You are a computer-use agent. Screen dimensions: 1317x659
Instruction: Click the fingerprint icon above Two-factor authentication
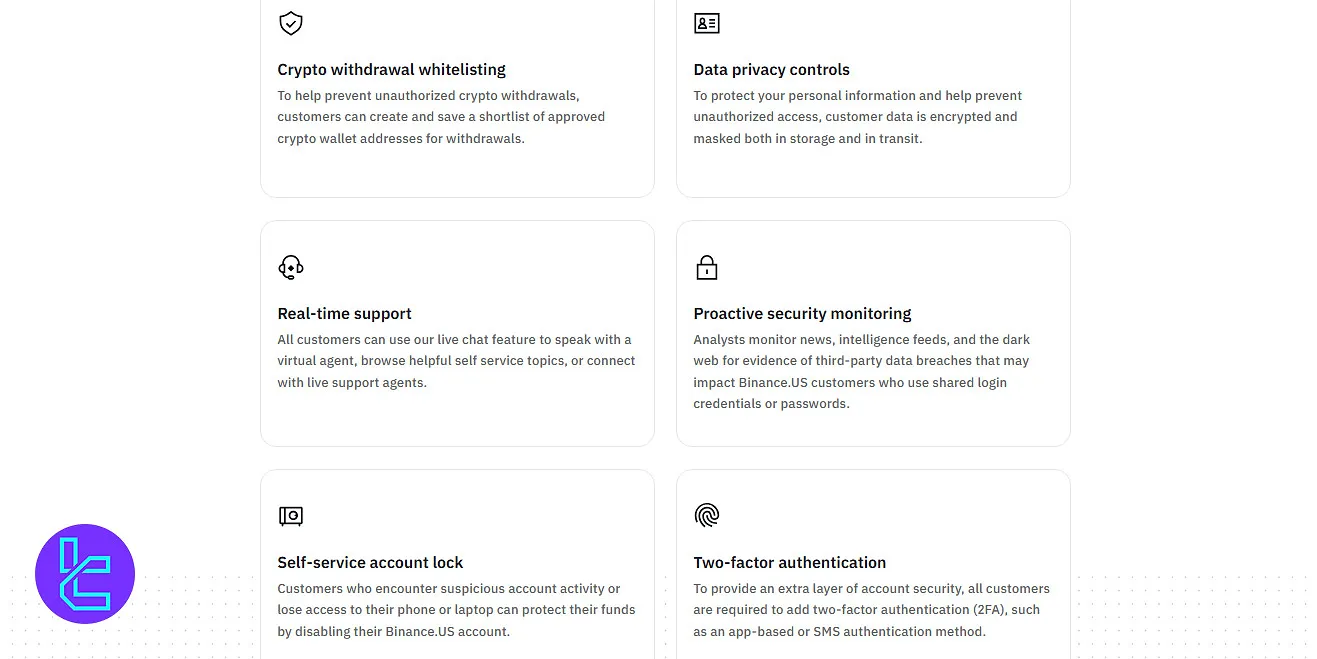[x=706, y=515]
